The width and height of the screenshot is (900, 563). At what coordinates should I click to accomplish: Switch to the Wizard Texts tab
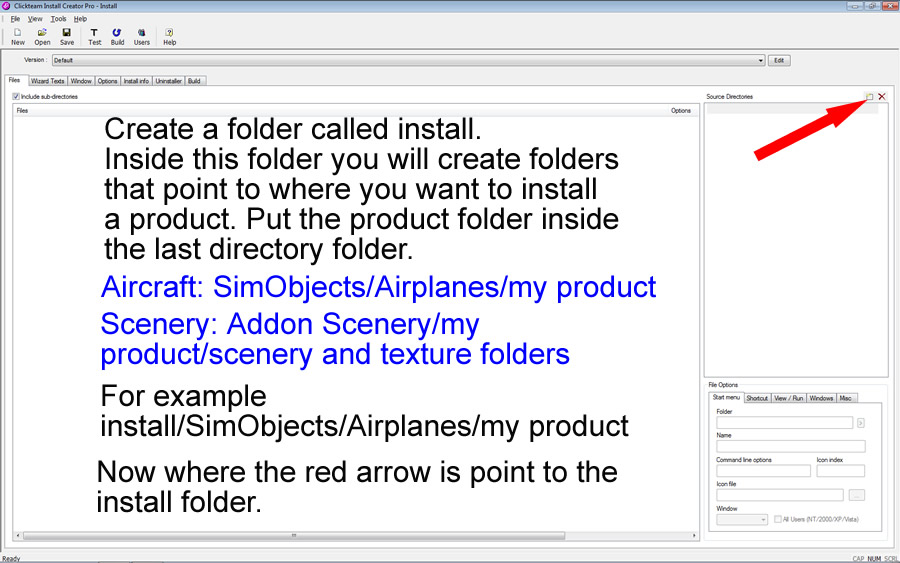[x=47, y=81]
